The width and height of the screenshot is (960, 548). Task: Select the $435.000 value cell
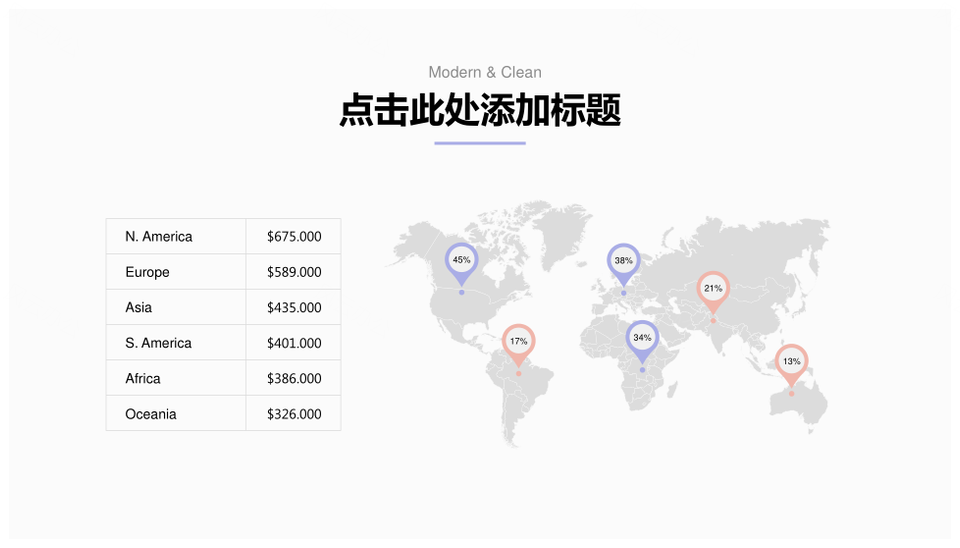(294, 307)
